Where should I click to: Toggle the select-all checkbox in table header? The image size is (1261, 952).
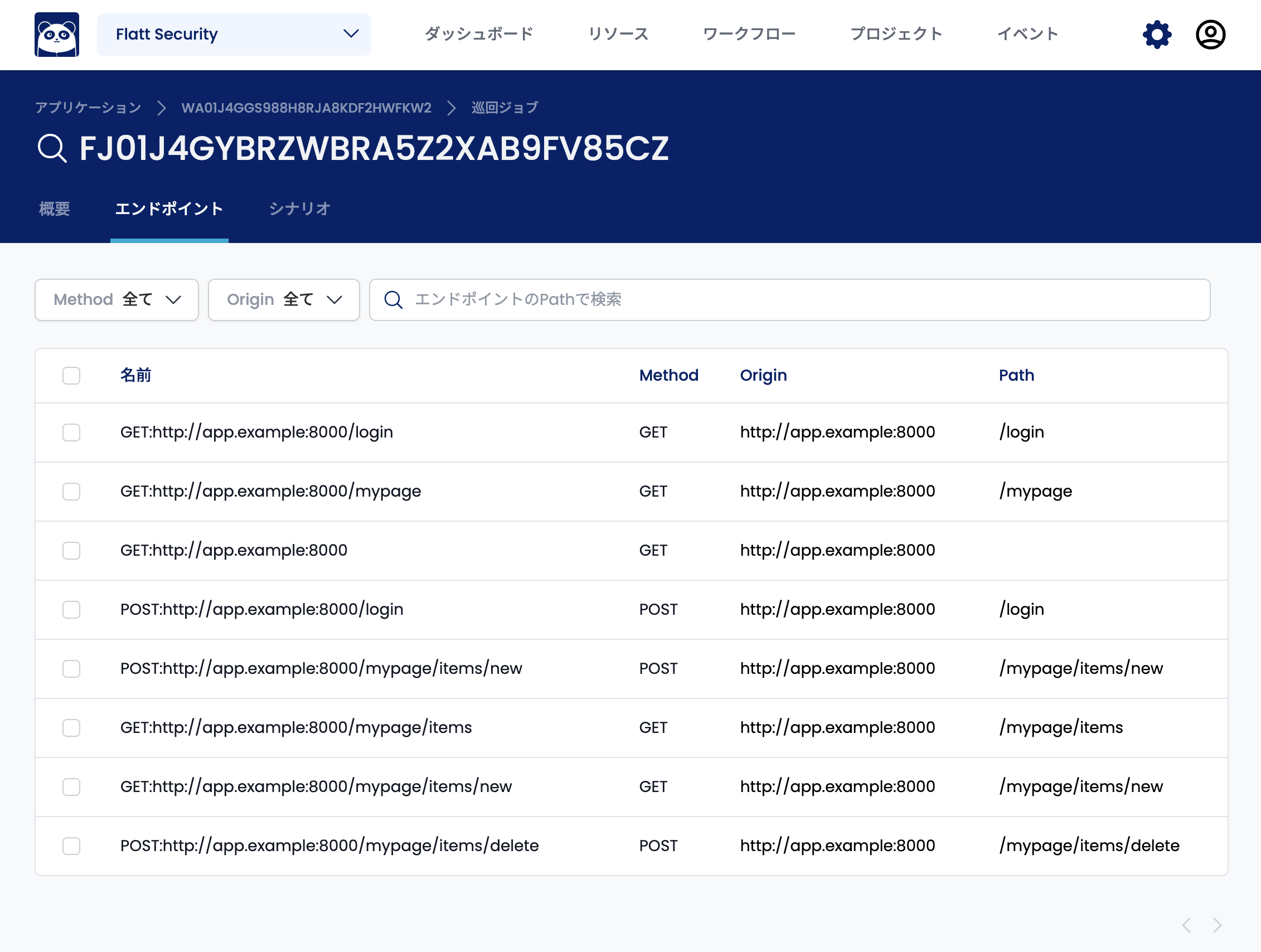point(71,376)
